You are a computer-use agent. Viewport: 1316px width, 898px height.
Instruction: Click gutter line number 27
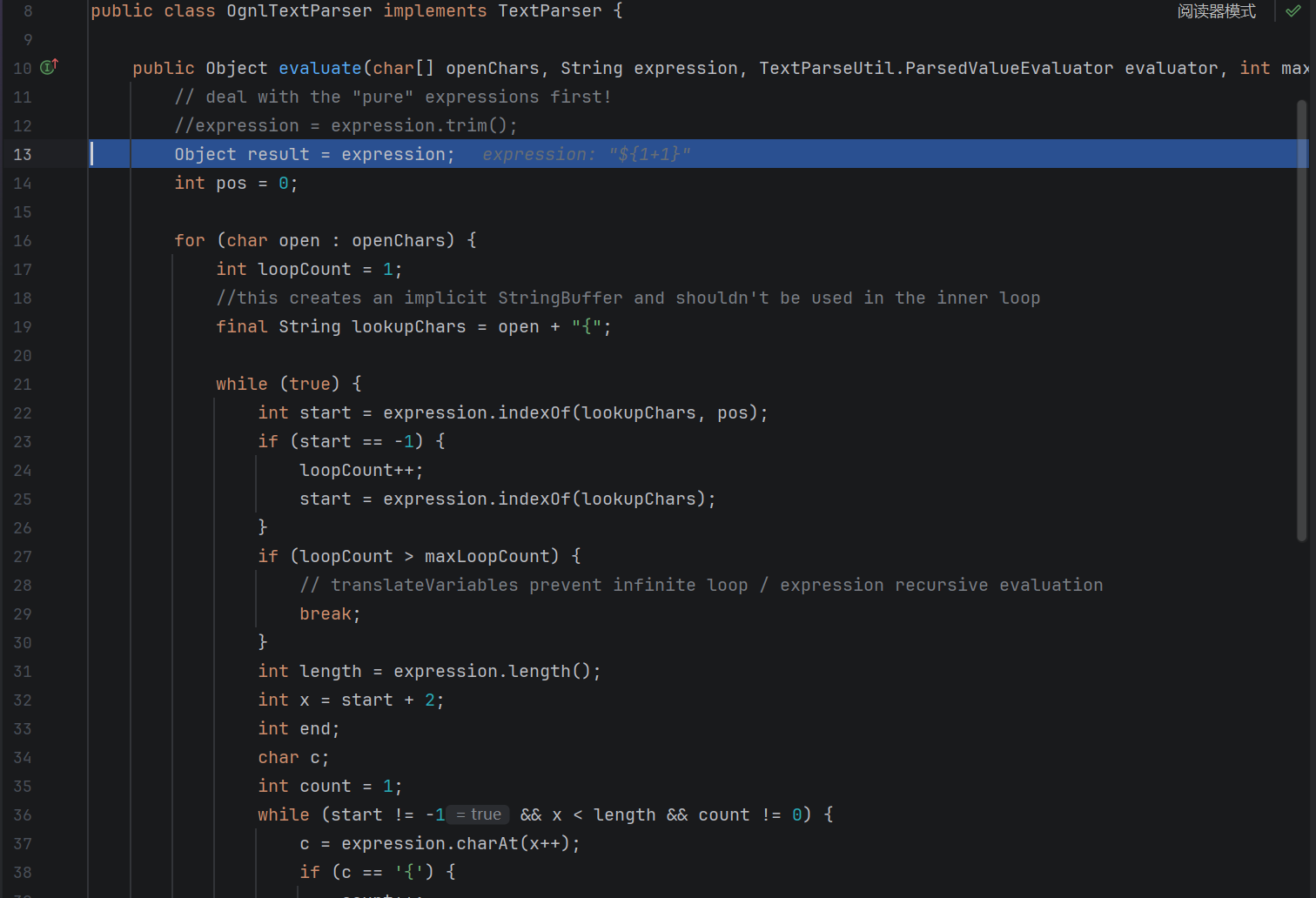(x=23, y=556)
